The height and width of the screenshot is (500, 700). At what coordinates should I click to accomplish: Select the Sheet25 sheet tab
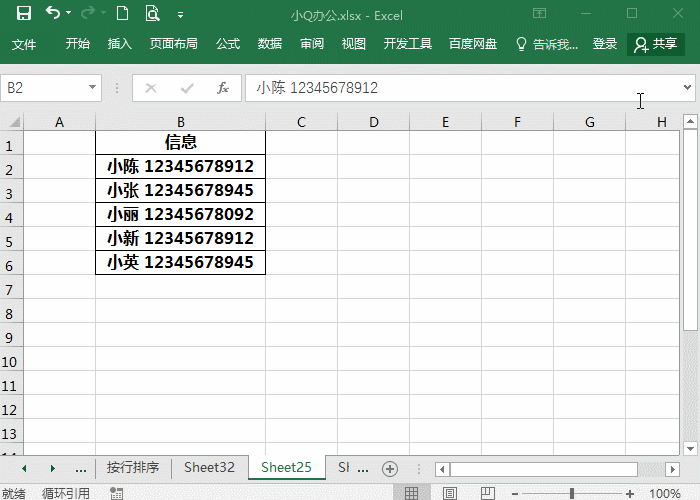[x=286, y=467]
